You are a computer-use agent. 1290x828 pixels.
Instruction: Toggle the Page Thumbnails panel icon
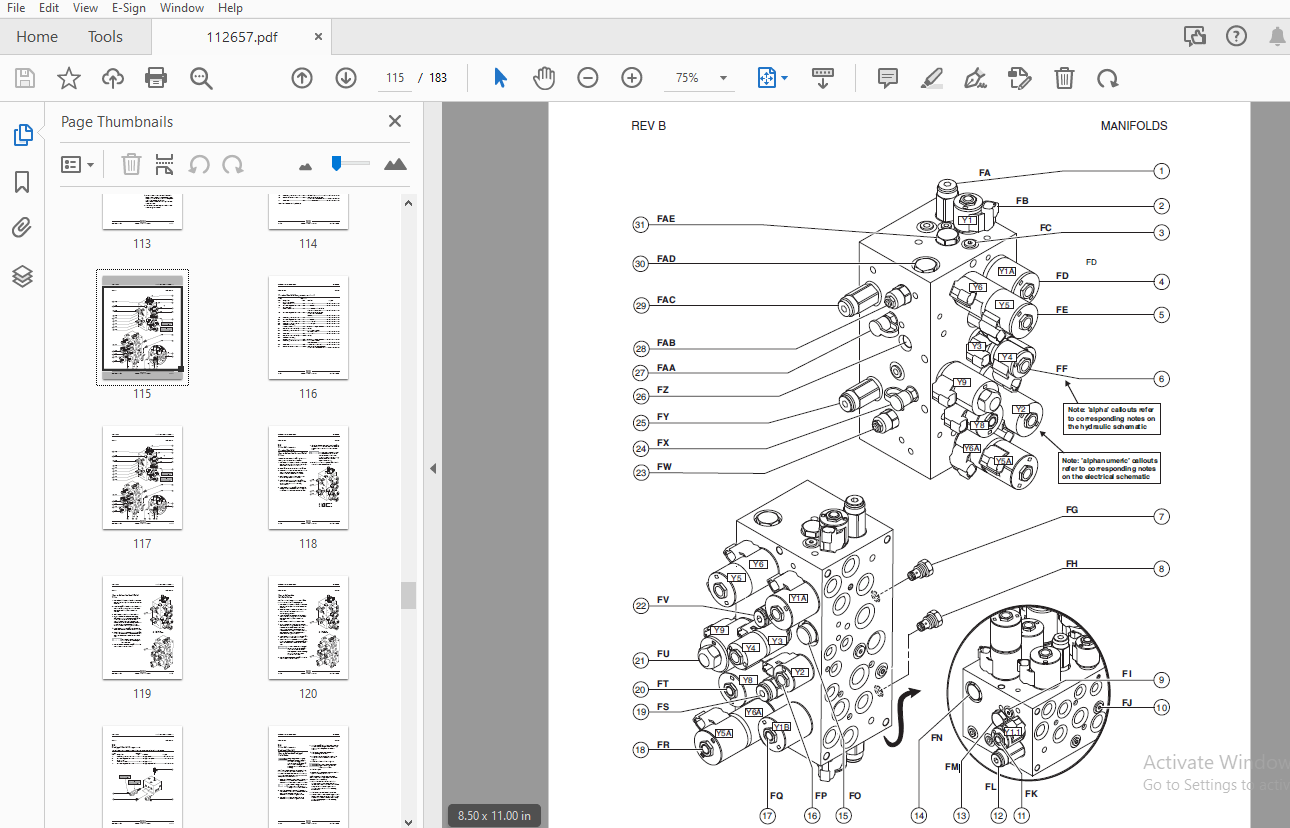coord(22,135)
